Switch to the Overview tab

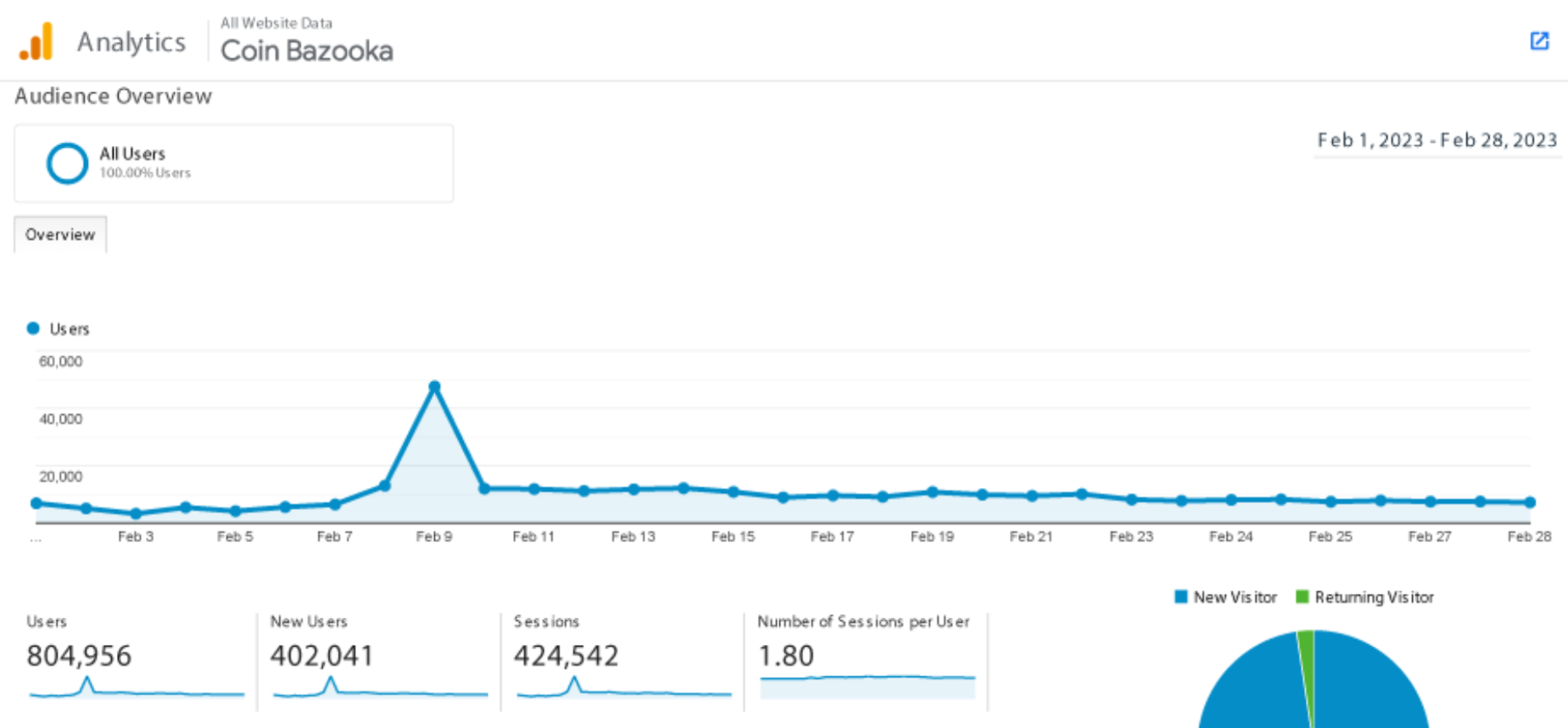tap(60, 234)
